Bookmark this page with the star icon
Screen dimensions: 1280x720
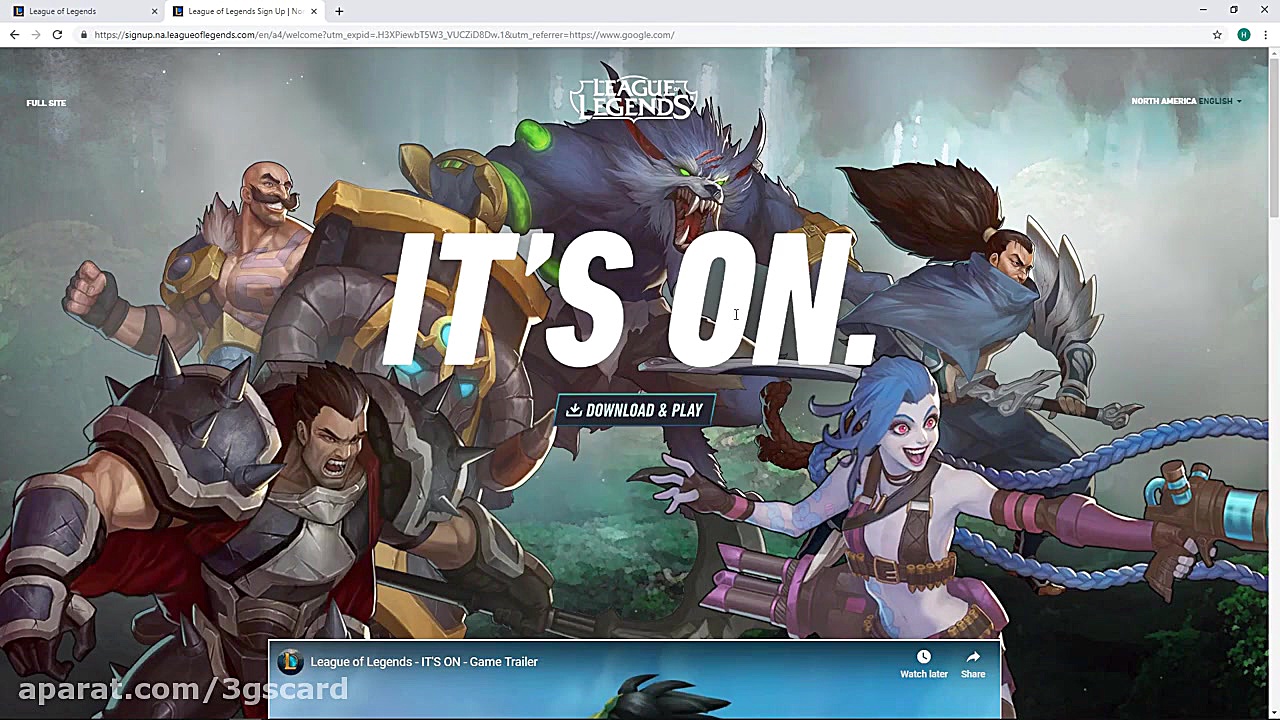click(1217, 35)
